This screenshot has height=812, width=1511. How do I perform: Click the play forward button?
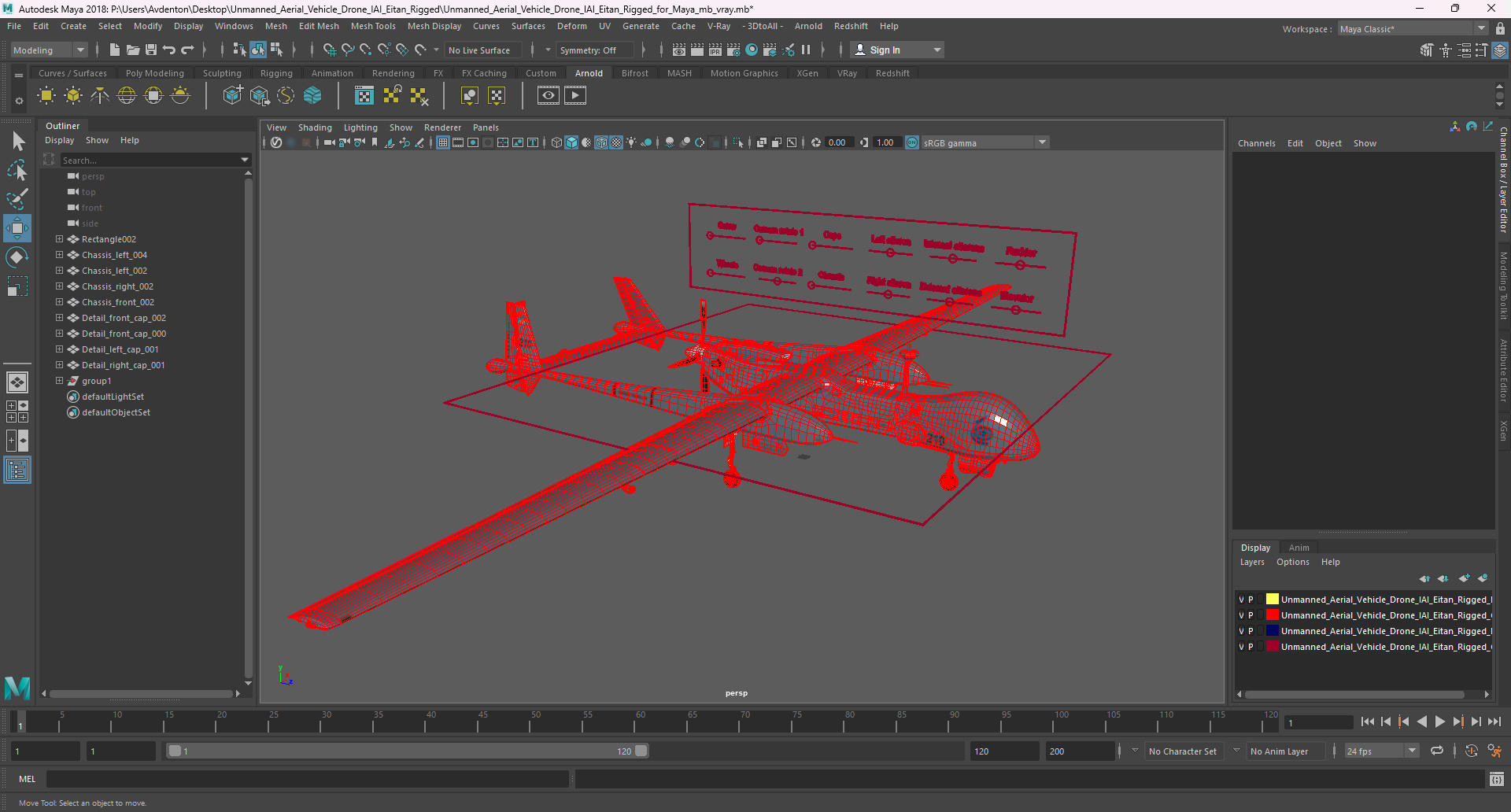click(1439, 722)
